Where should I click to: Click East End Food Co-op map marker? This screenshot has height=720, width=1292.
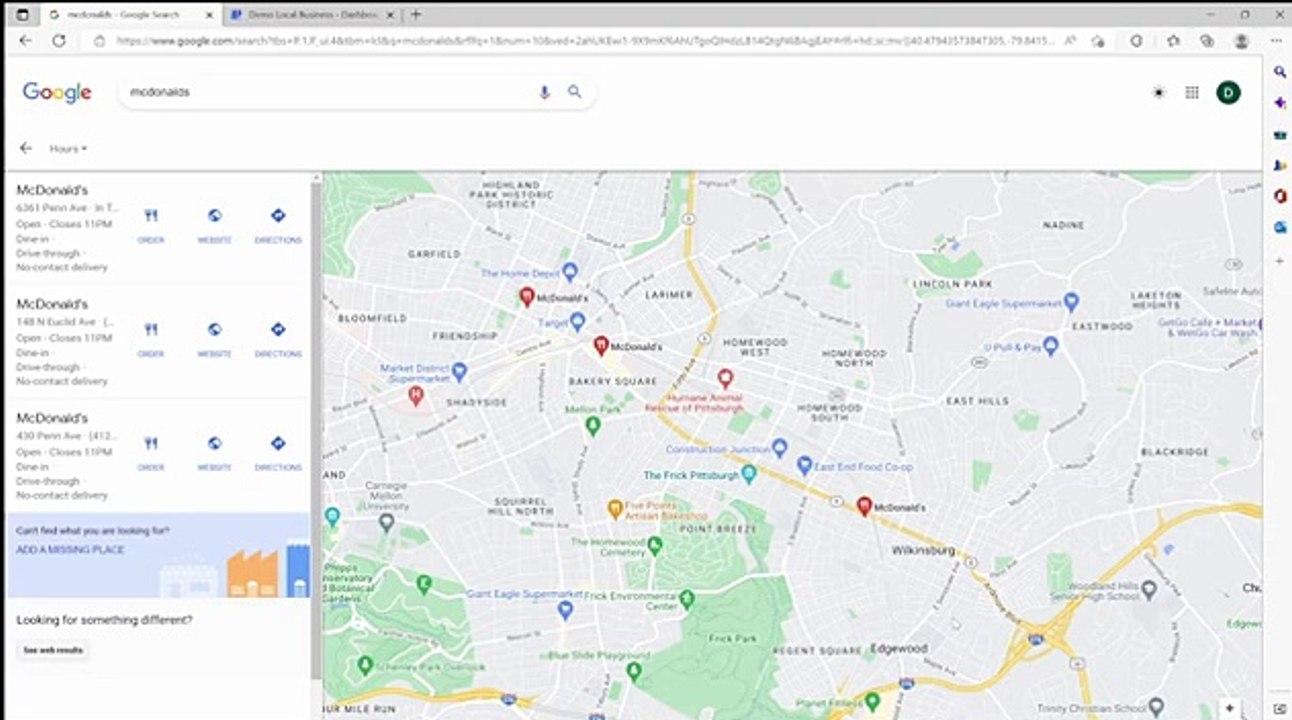point(804,466)
